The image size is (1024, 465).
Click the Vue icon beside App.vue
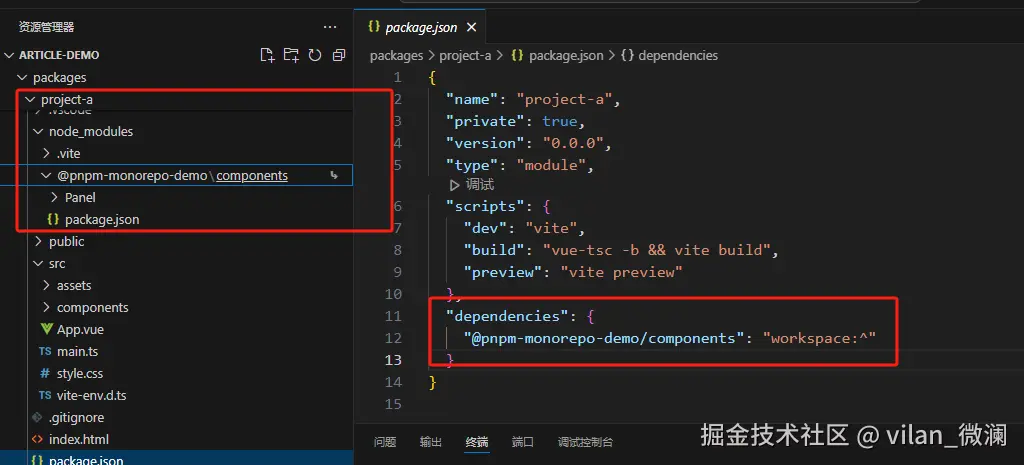(46, 329)
